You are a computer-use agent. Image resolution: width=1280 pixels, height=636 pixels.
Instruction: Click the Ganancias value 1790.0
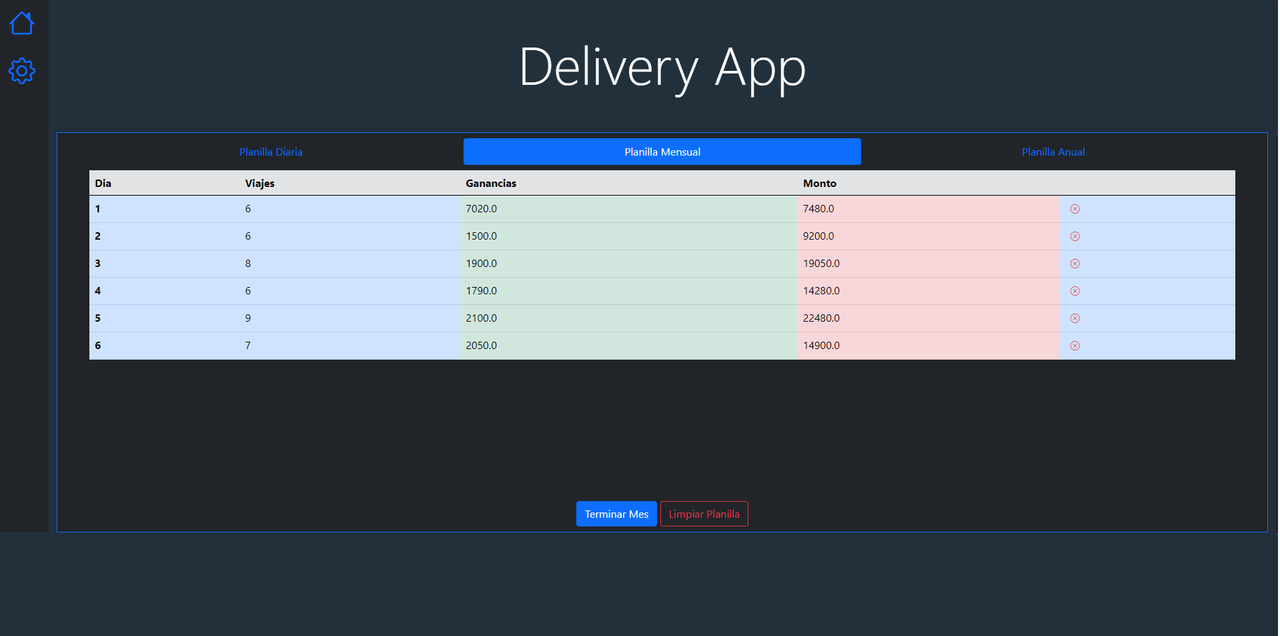[x=481, y=291]
